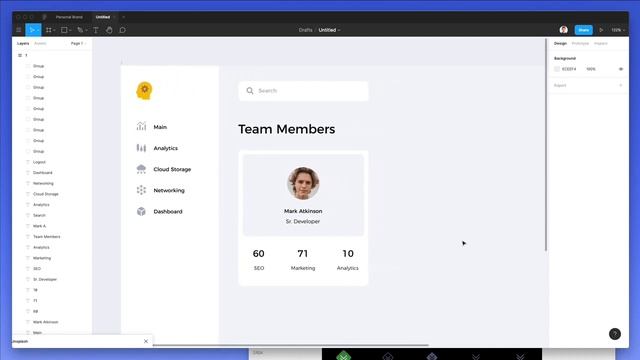Click the Export section label
This screenshot has width=640, height=360.
[x=560, y=85]
